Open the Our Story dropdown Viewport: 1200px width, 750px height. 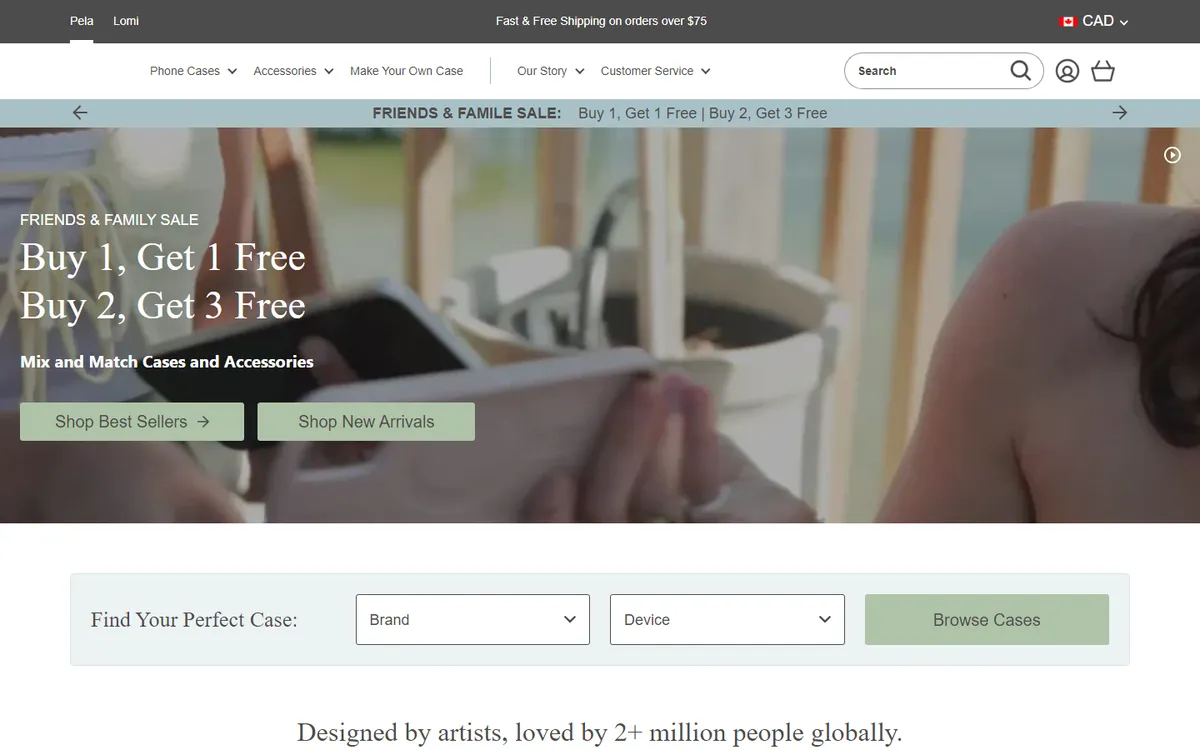[x=550, y=71]
